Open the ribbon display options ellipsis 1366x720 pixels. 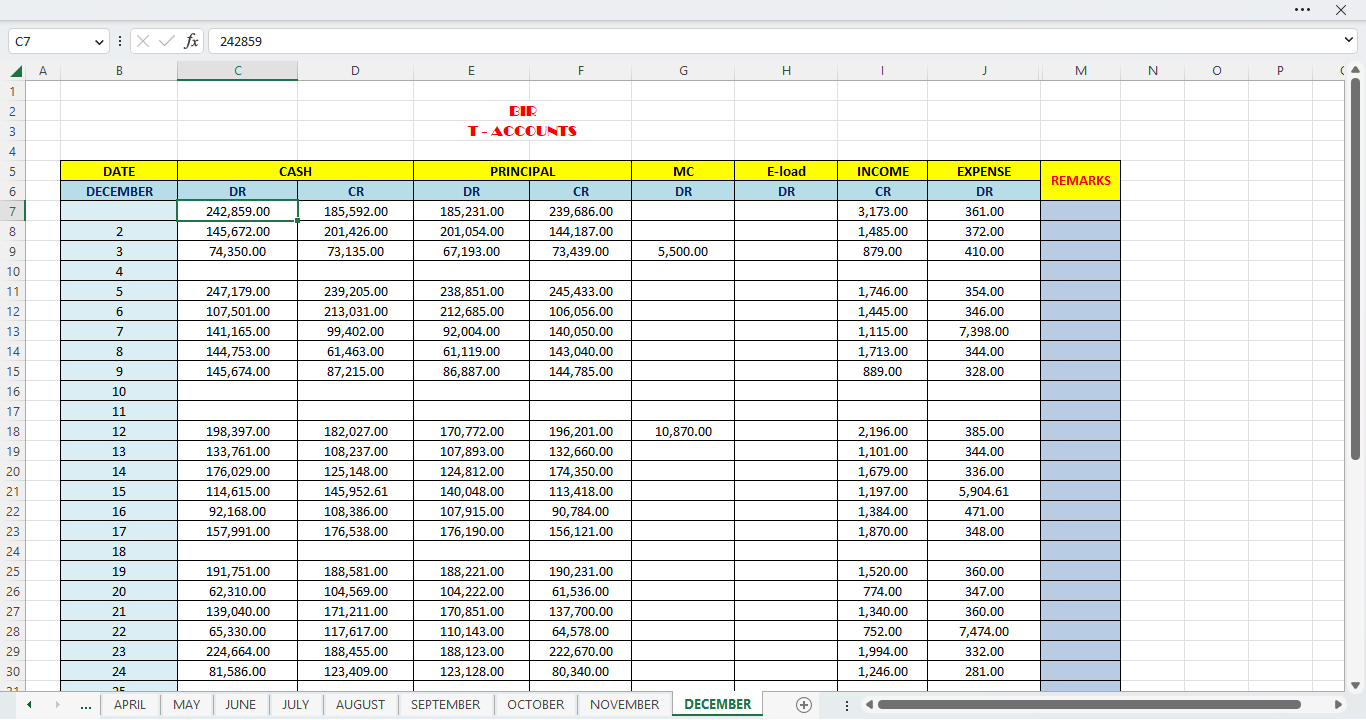[1302, 9]
